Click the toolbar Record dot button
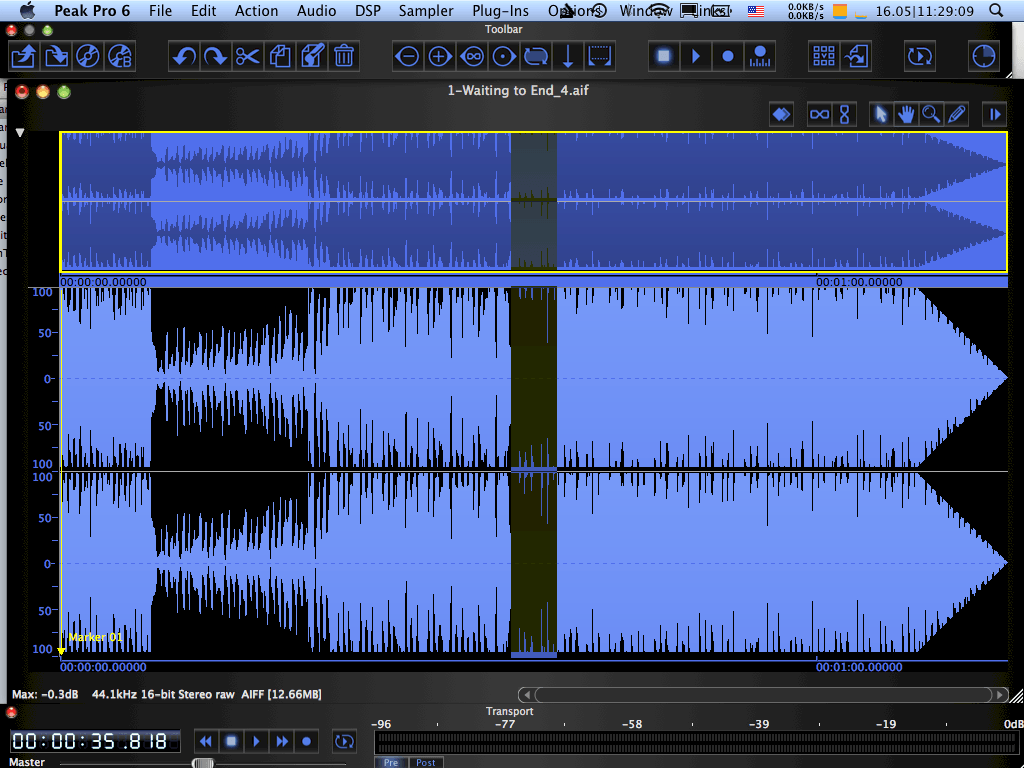Screen dimensions: 1024x768 (728, 57)
